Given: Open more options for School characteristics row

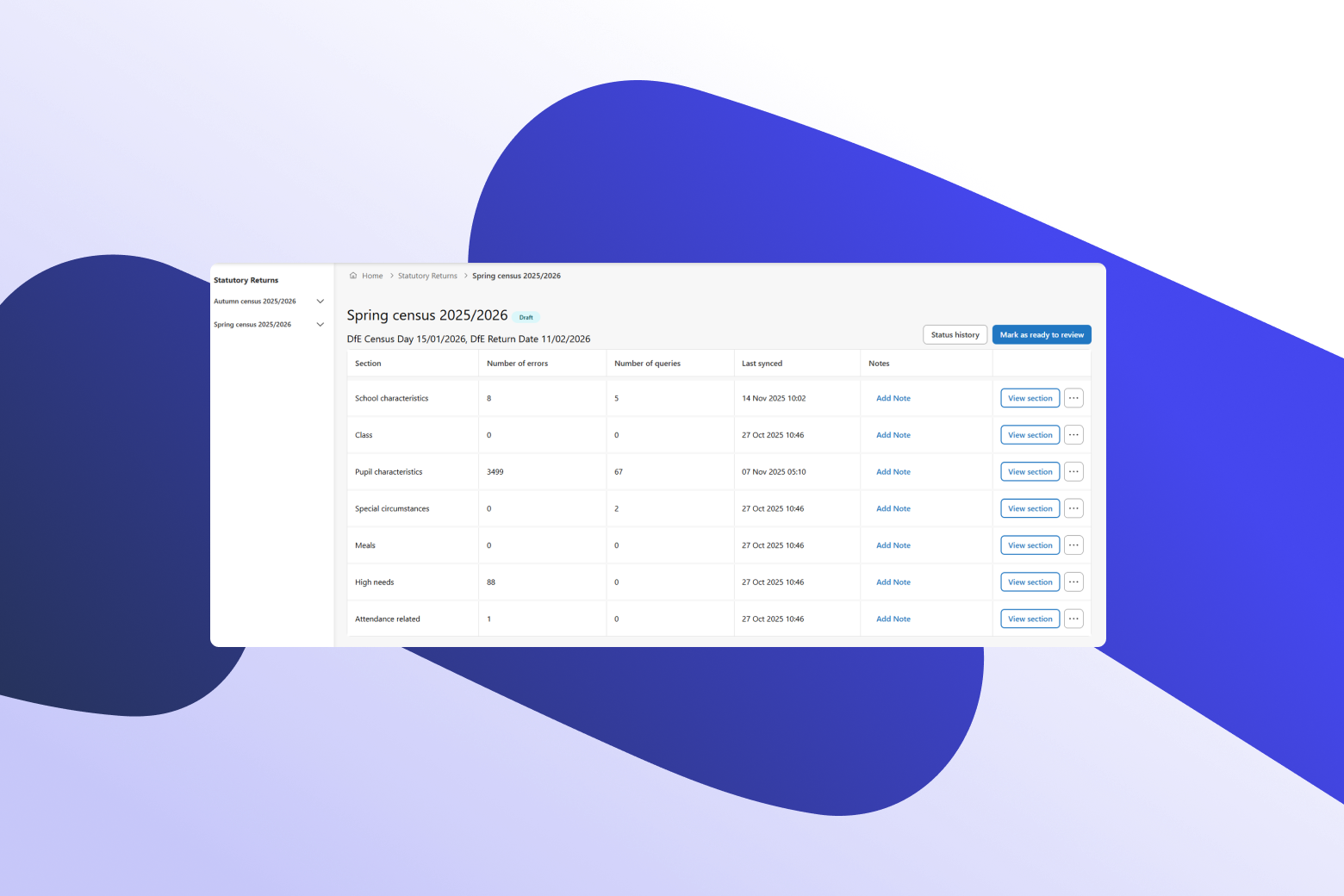Looking at the screenshot, I should coord(1073,398).
